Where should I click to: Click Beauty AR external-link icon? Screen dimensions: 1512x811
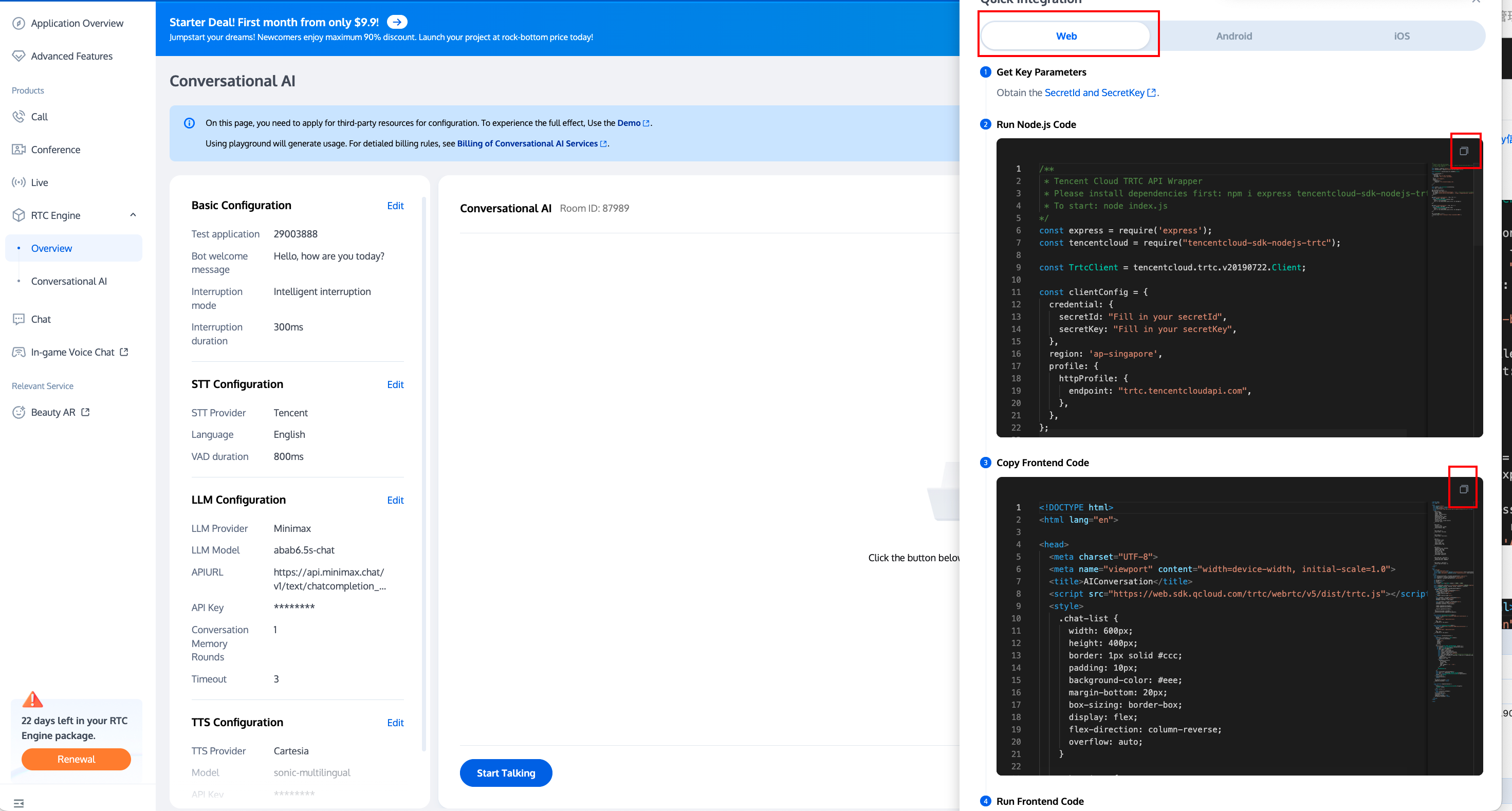(85, 413)
